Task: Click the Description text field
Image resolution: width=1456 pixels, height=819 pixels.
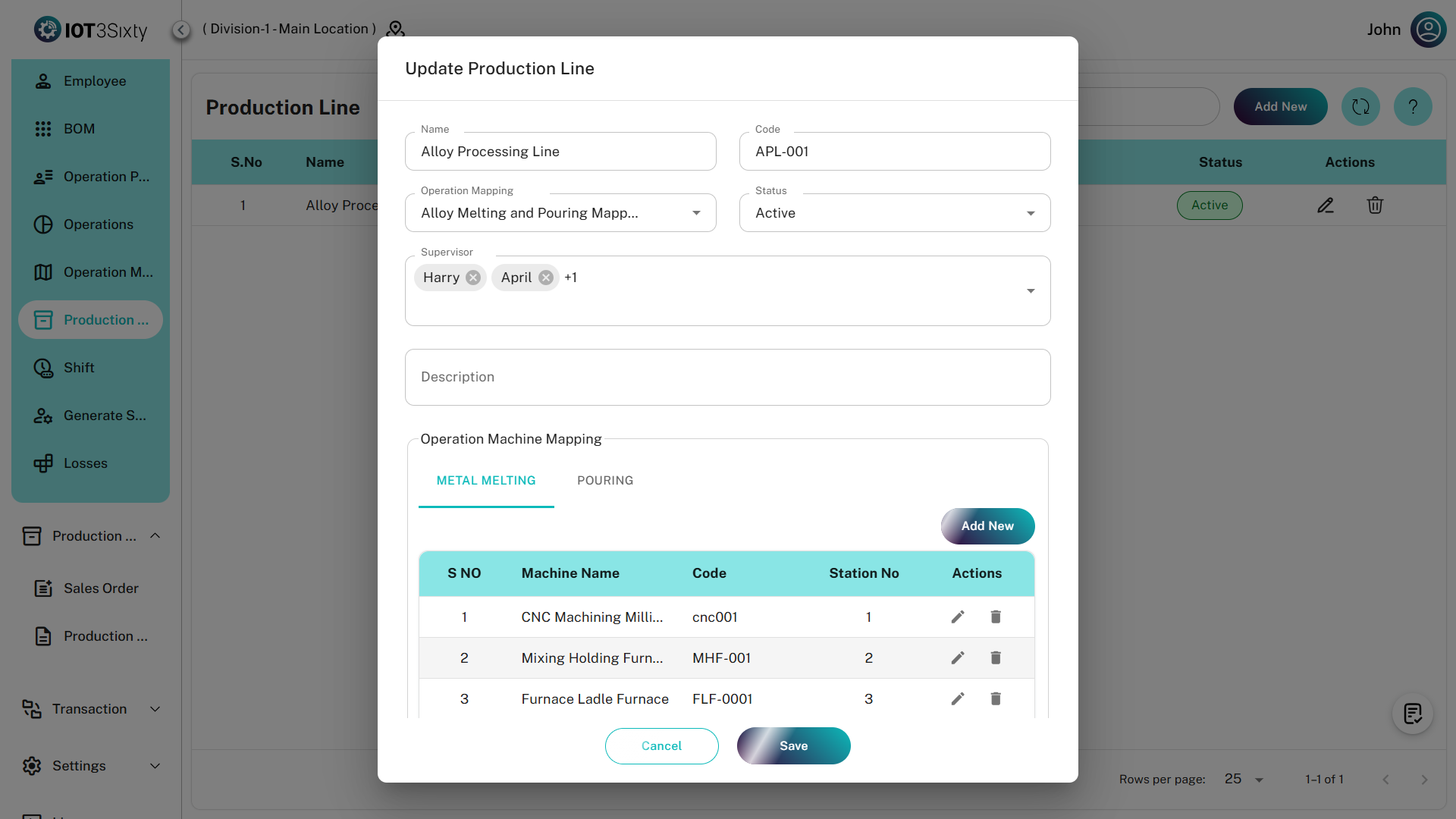Action: [x=727, y=378]
